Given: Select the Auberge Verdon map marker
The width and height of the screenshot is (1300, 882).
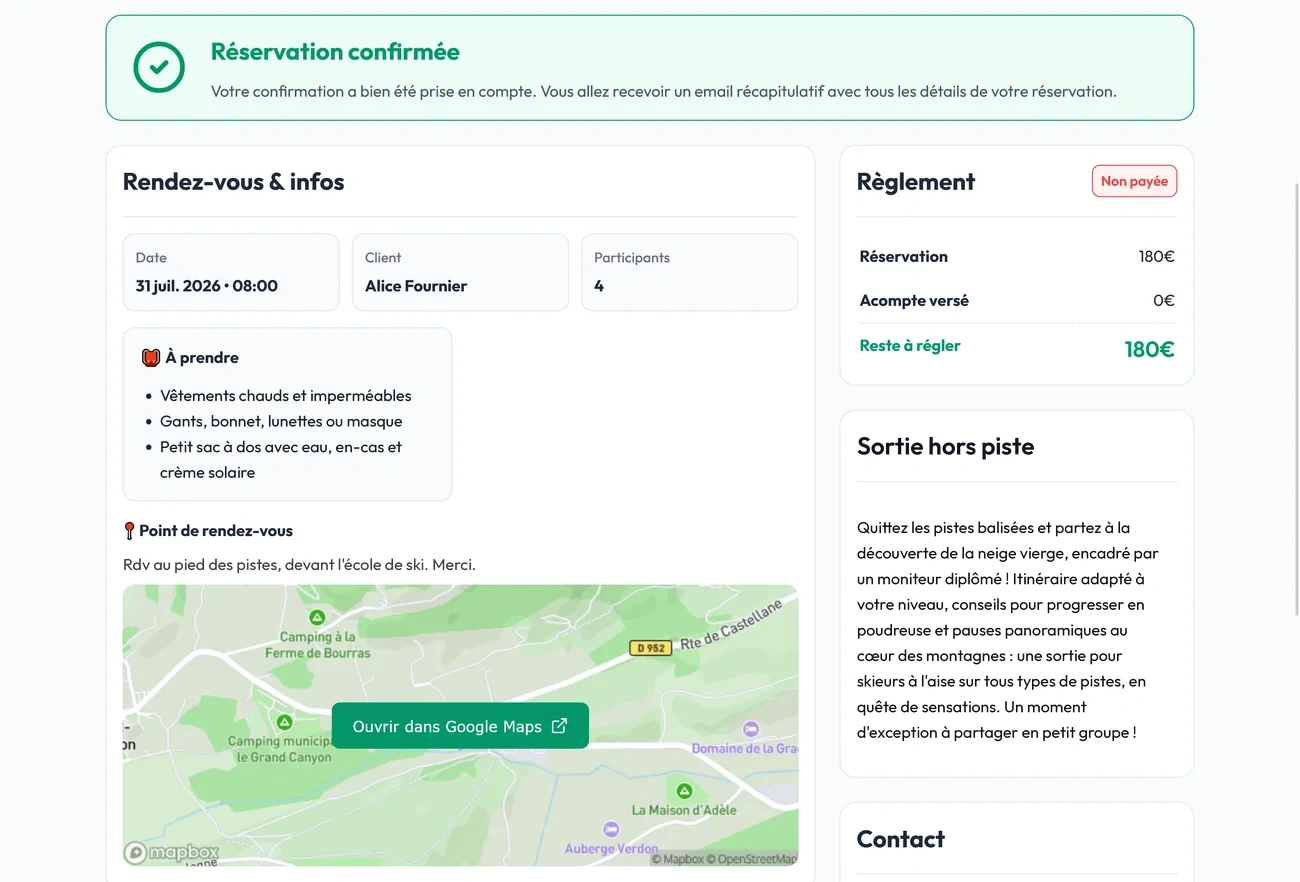Looking at the screenshot, I should pyautogui.click(x=611, y=829).
